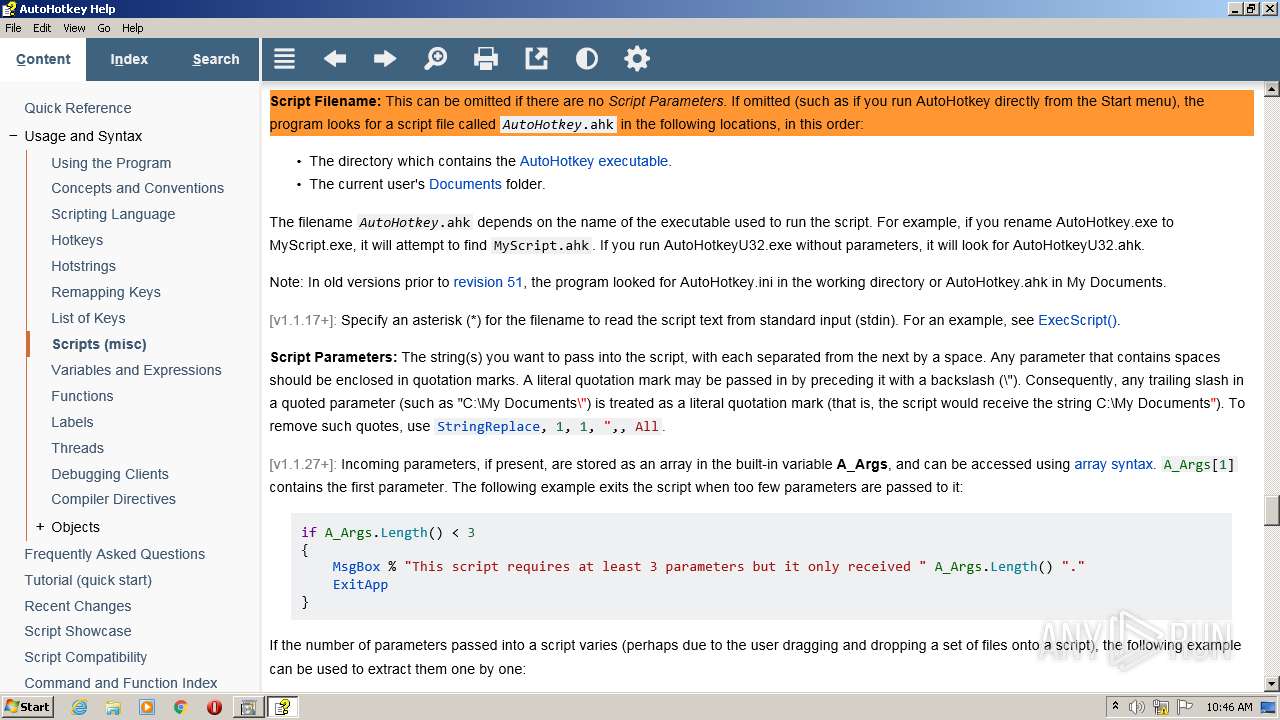Open Recent Changes page
Image resolution: width=1280 pixels, height=720 pixels.
78,606
